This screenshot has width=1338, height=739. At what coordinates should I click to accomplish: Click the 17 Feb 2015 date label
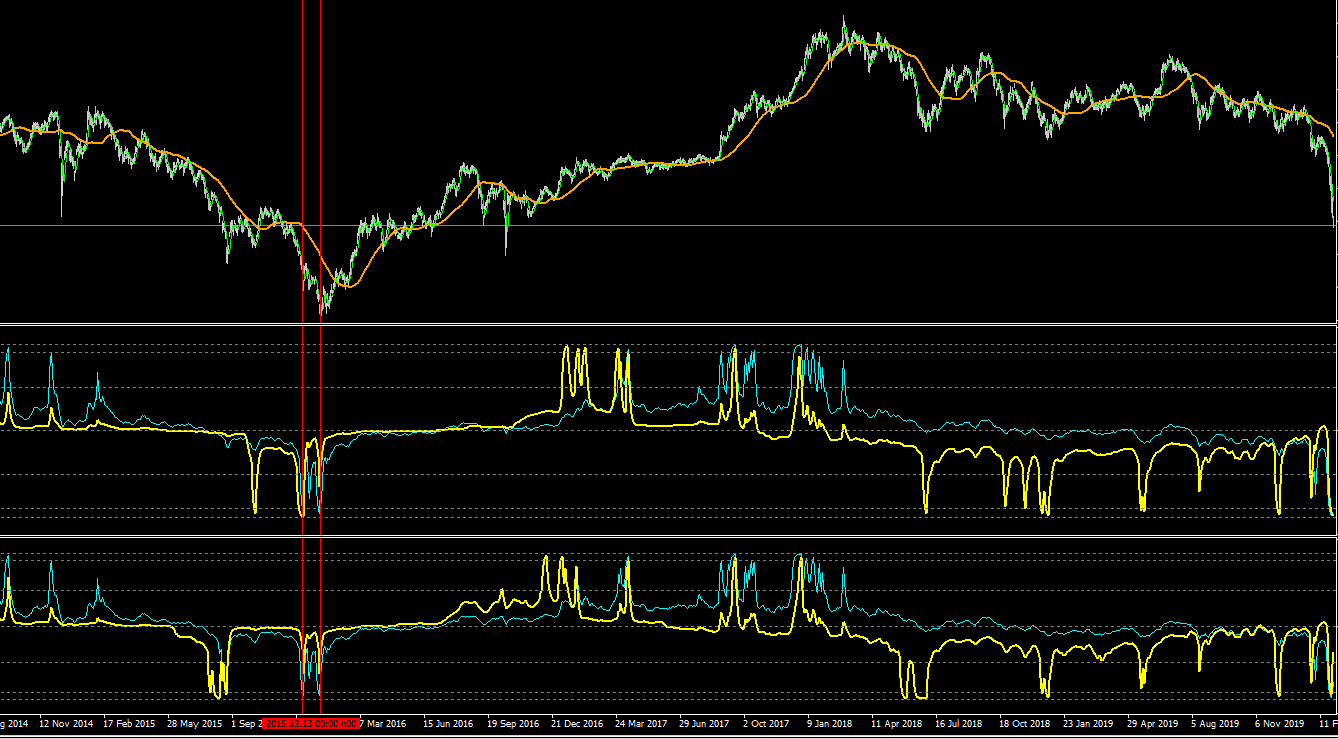pyautogui.click(x=129, y=723)
